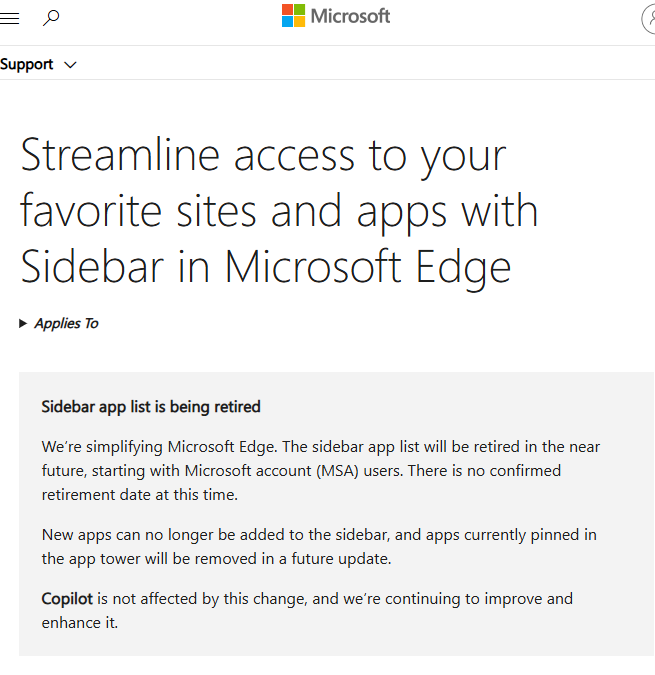
Task: Click the paragraph starting 'New apps can no longer'
Action: point(319,547)
